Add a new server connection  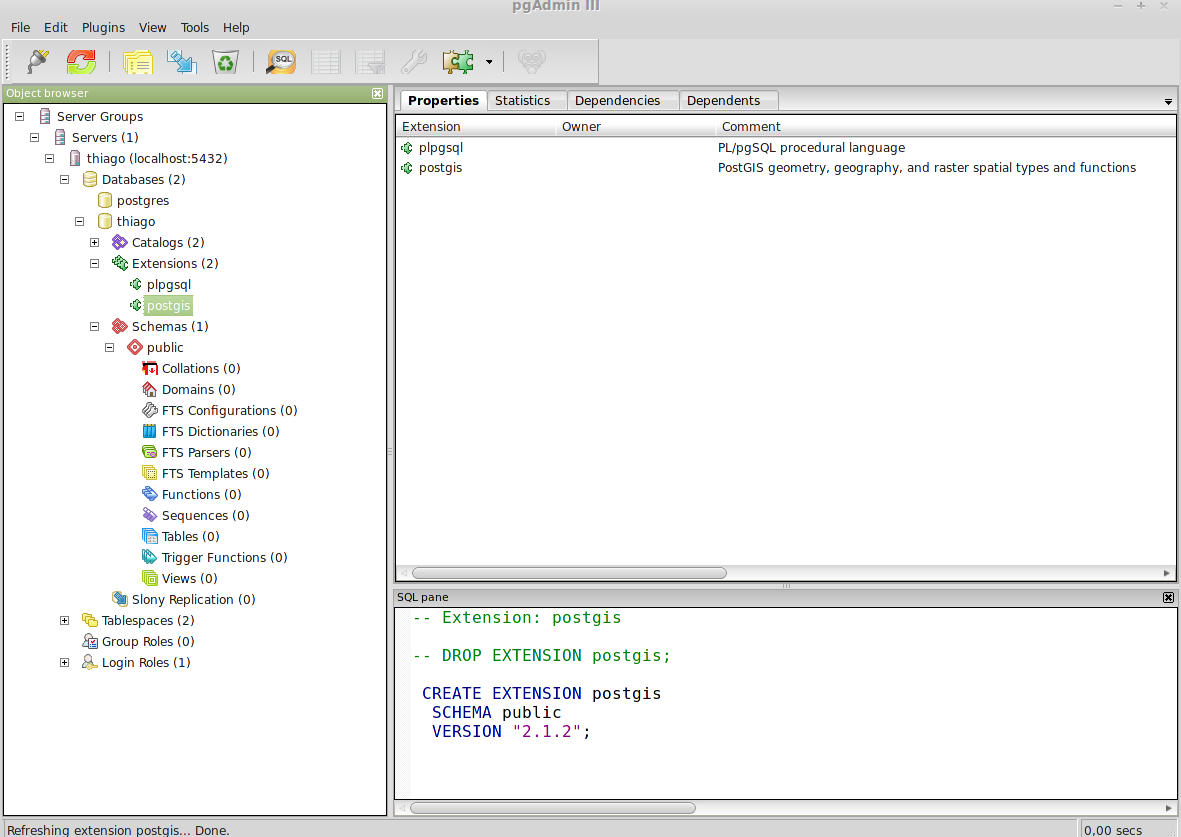(x=36, y=61)
